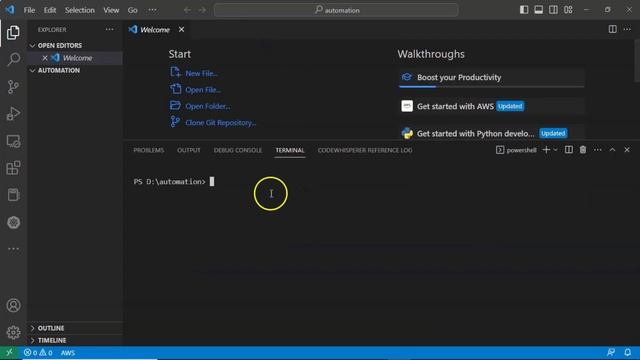This screenshot has width=640, height=360.
Task: Switch to the Terminal panel tab
Action: 290,150
